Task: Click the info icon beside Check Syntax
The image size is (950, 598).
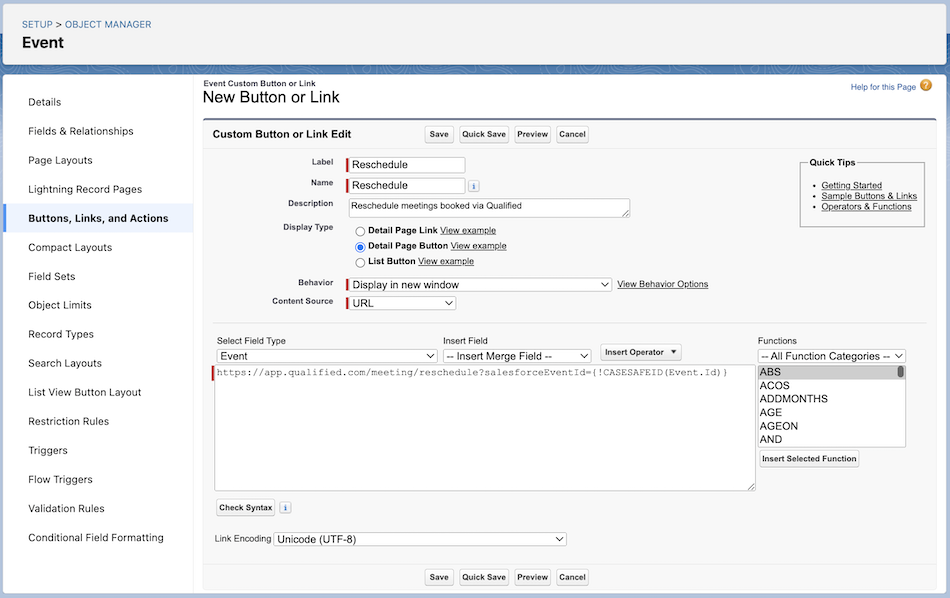Action: (x=285, y=508)
